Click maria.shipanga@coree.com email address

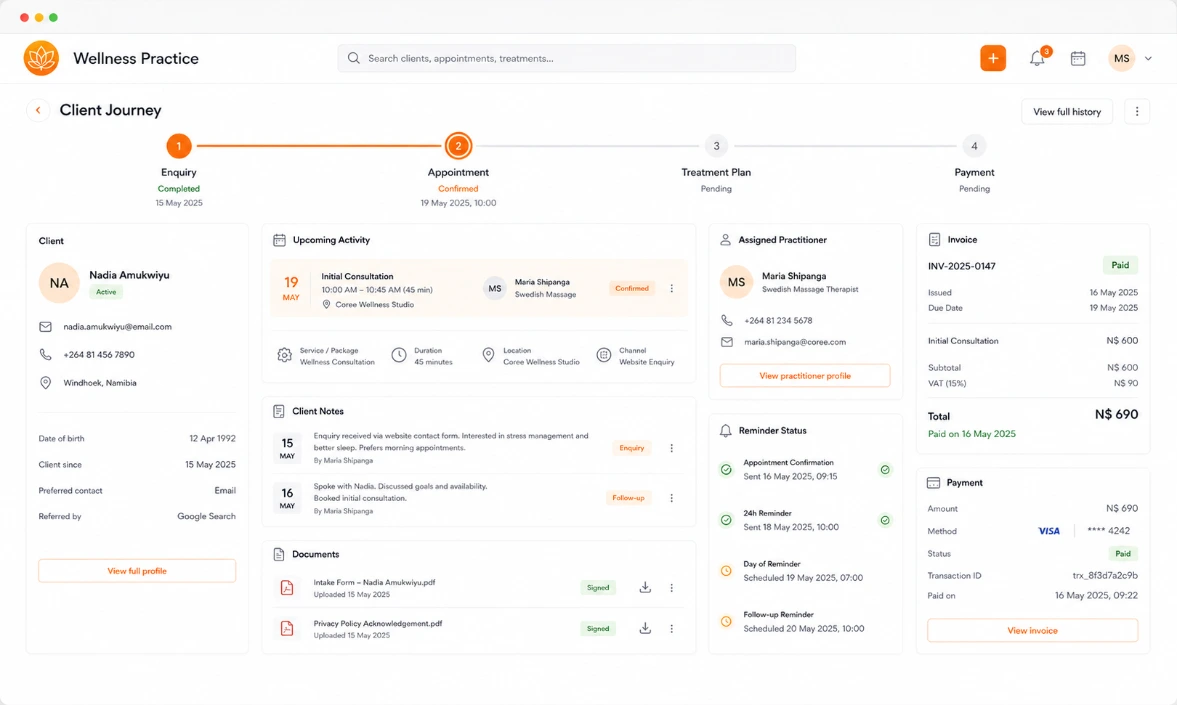795,342
